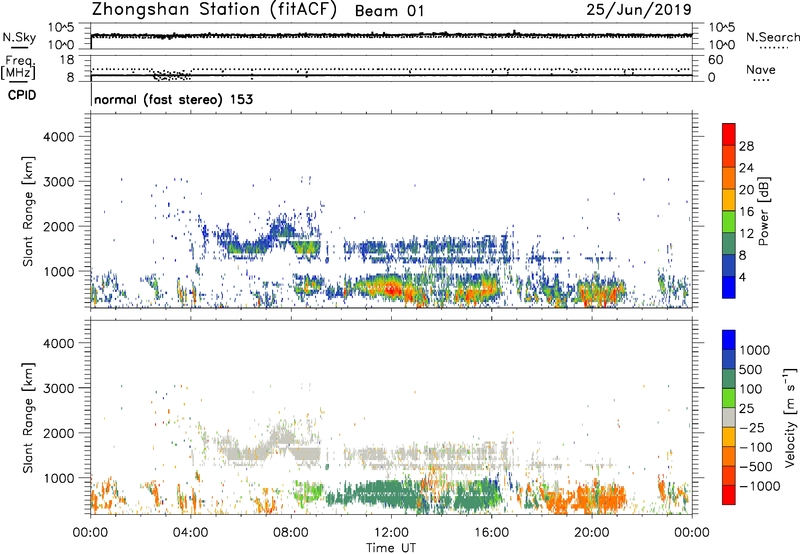Click the Nave legend label
This screenshot has height=554, width=800.
[x=761, y=70]
